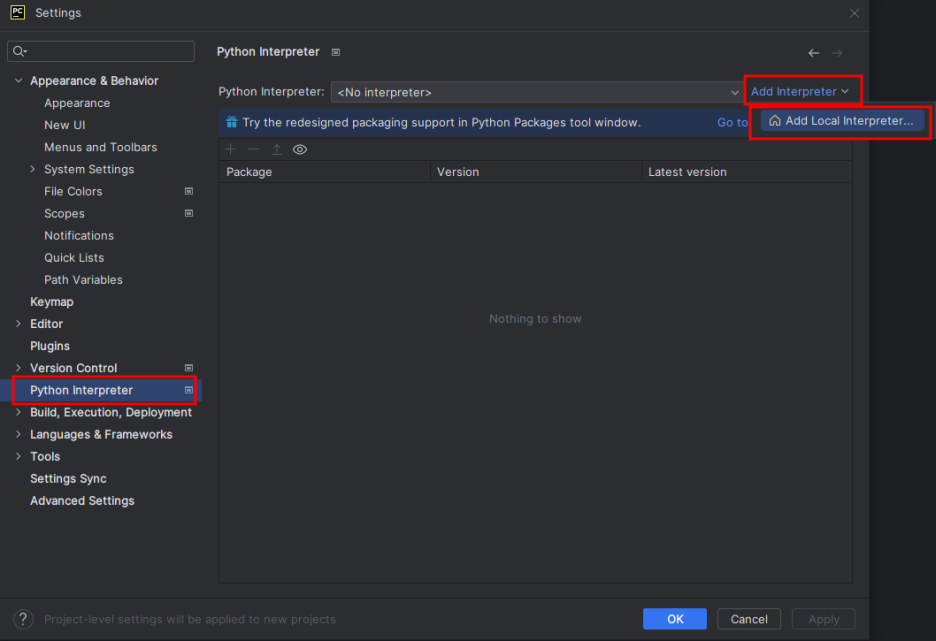Expand Build, Execution, Deployment section

click(x=19, y=412)
